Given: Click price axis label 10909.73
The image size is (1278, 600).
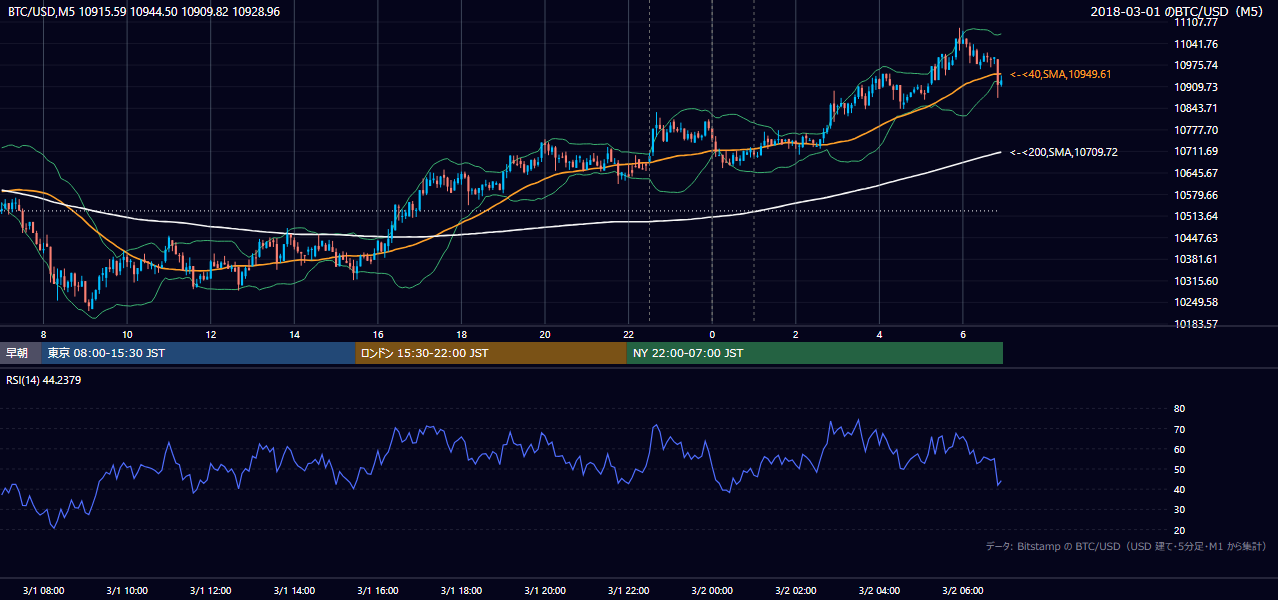Looking at the screenshot, I should [x=1194, y=87].
